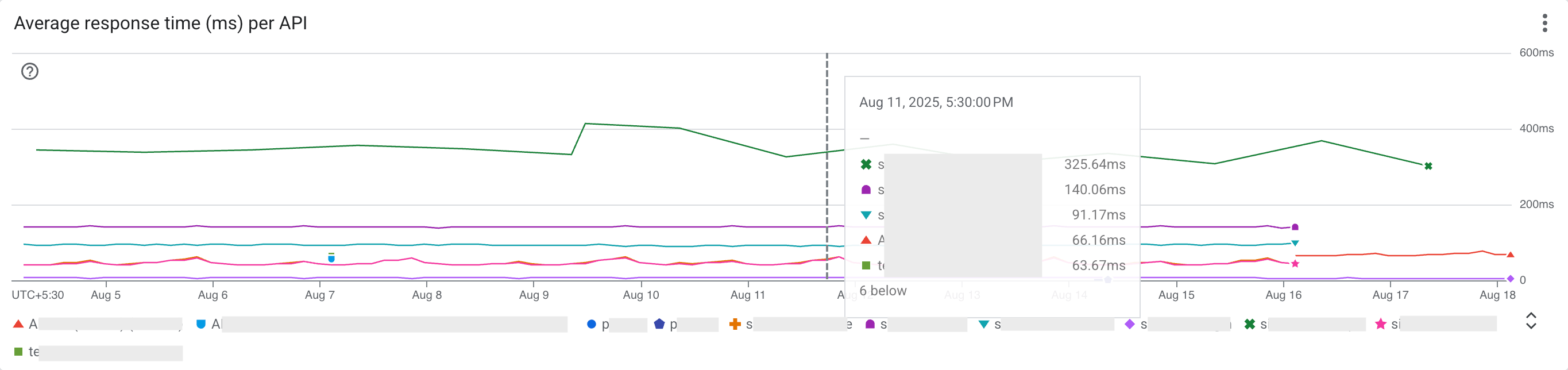Select the red triangle legend marker
Image resolution: width=1568 pixels, height=370 pixels.
pyautogui.click(x=19, y=325)
